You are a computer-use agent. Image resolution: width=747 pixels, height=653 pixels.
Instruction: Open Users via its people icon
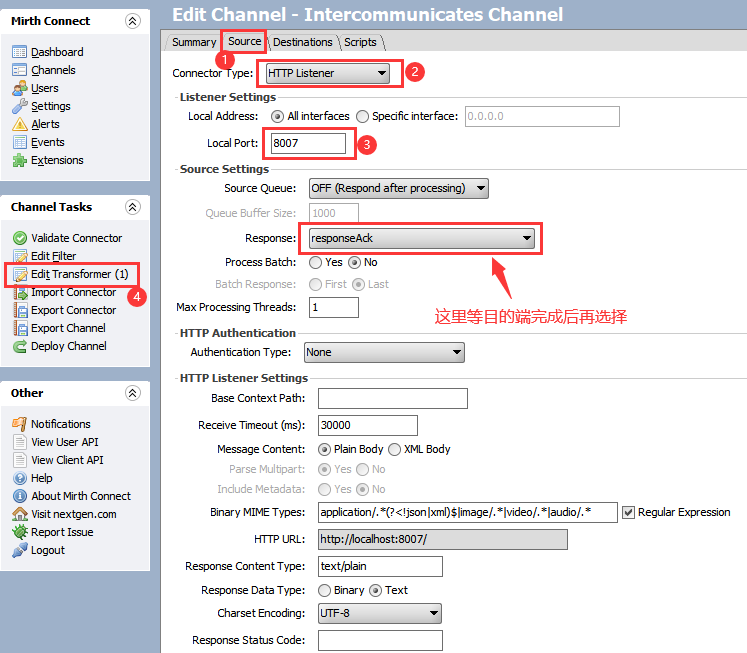pos(20,88)
